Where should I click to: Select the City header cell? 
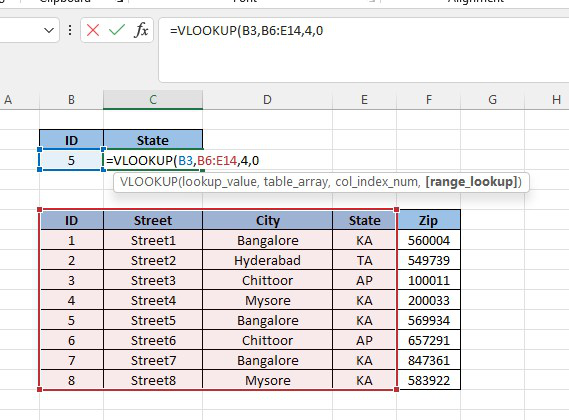(x=267, y=220)
